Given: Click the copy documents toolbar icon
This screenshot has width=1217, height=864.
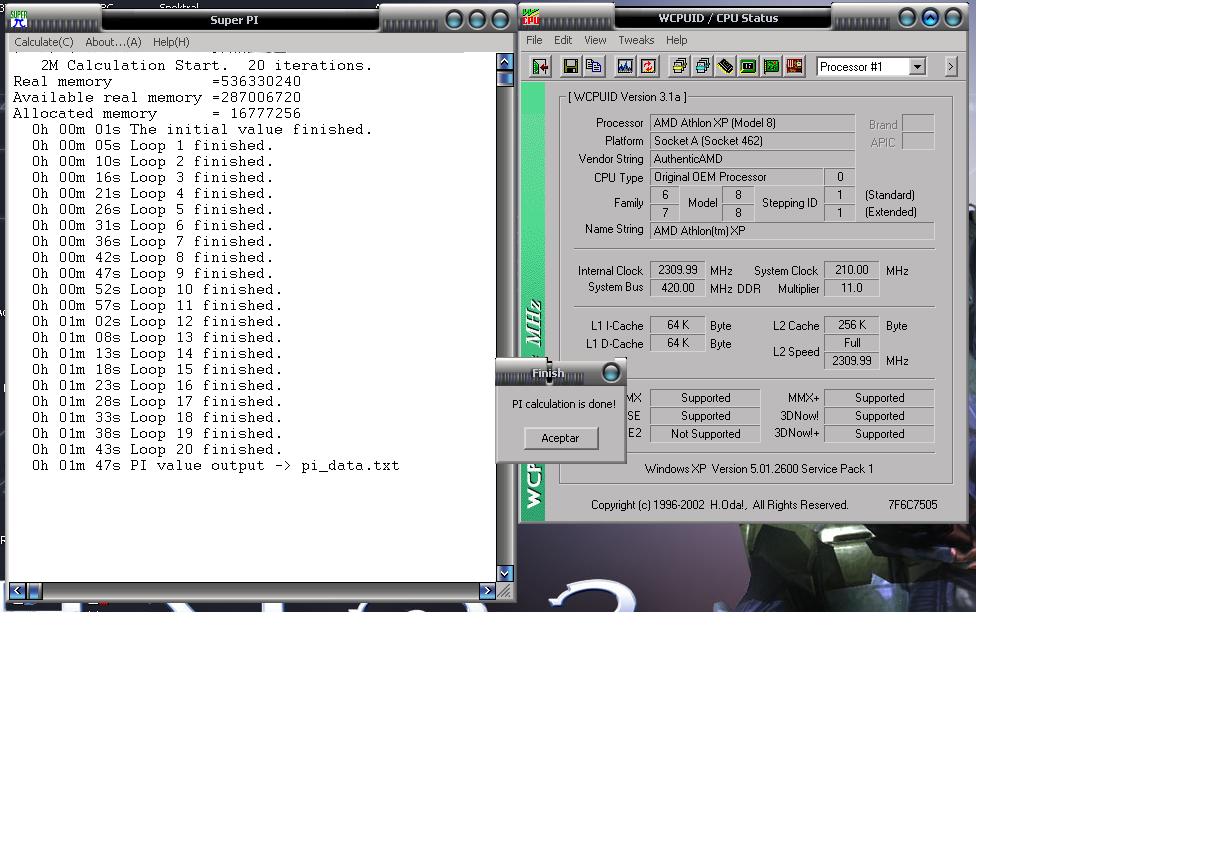Looking at the screenshot, I should click(593, 67).
